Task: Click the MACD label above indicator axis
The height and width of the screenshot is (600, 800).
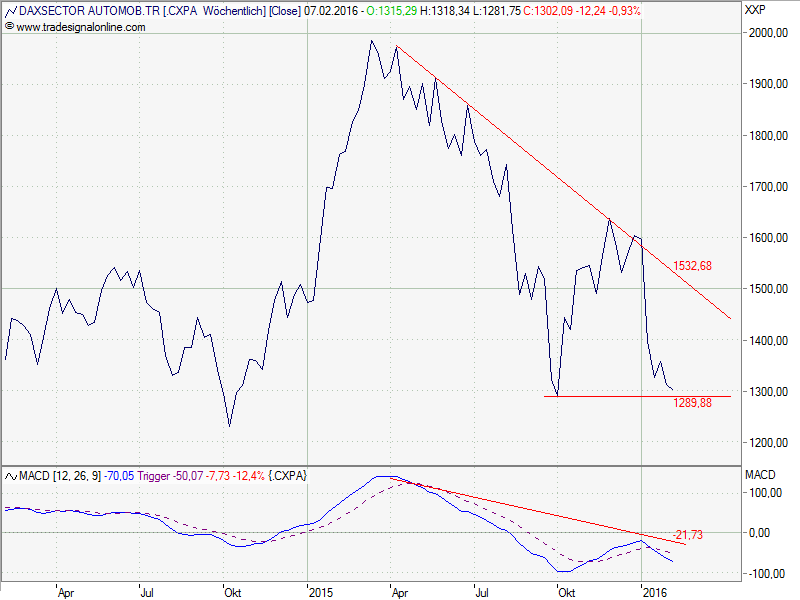Action: tap(758, 473)
